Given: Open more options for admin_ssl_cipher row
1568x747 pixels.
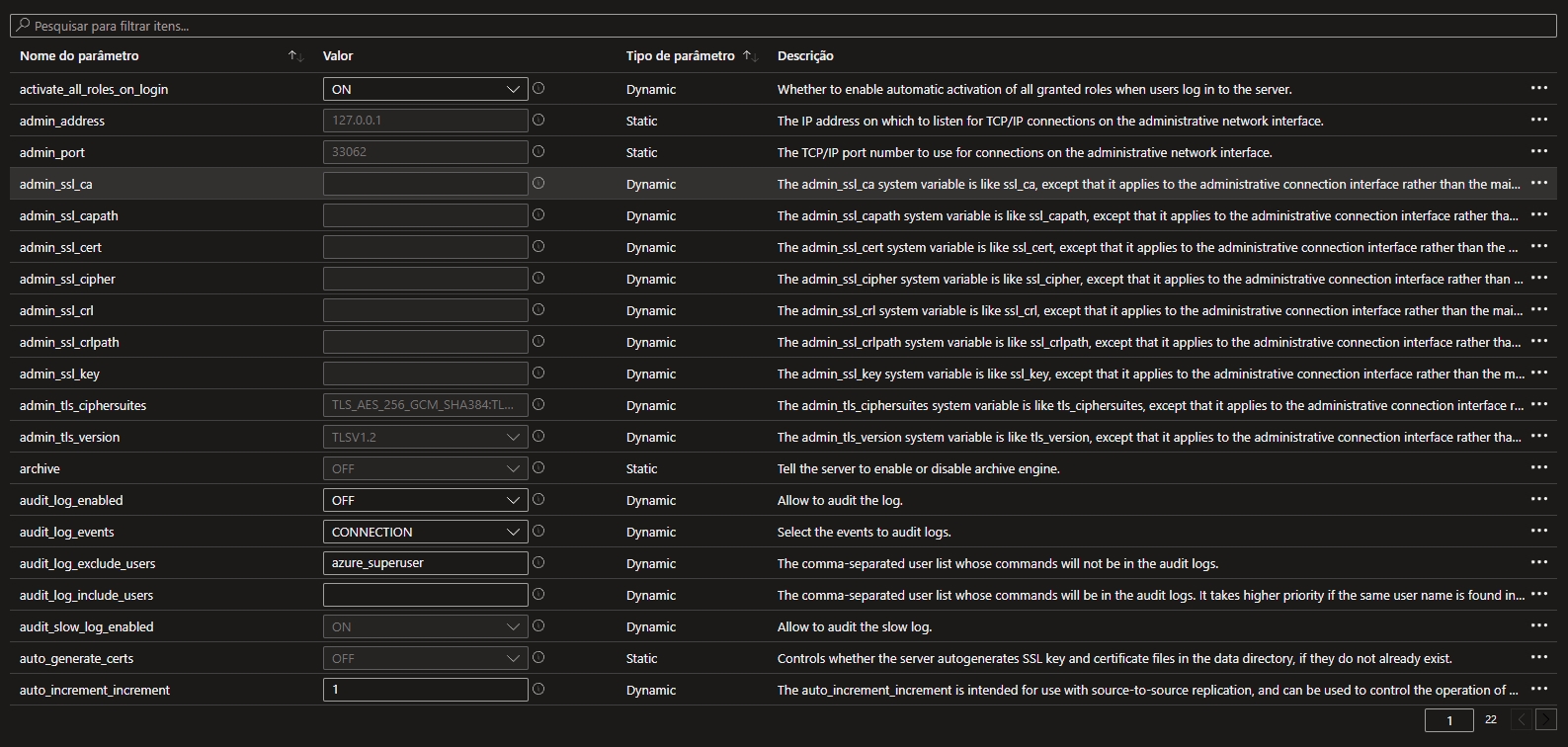Looking at the screenshot, I should (1538, 278).
